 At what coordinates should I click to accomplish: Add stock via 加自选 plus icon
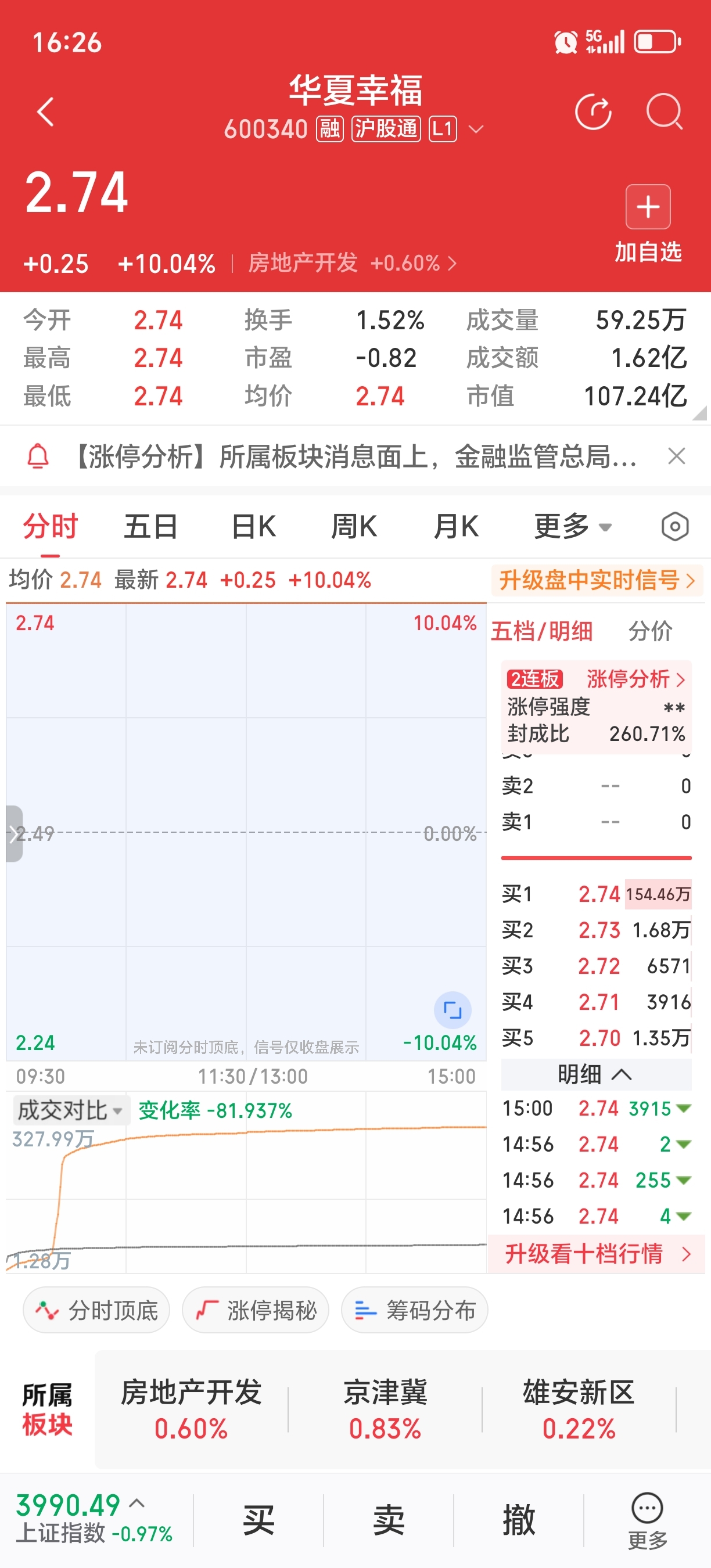click(648, 207)
